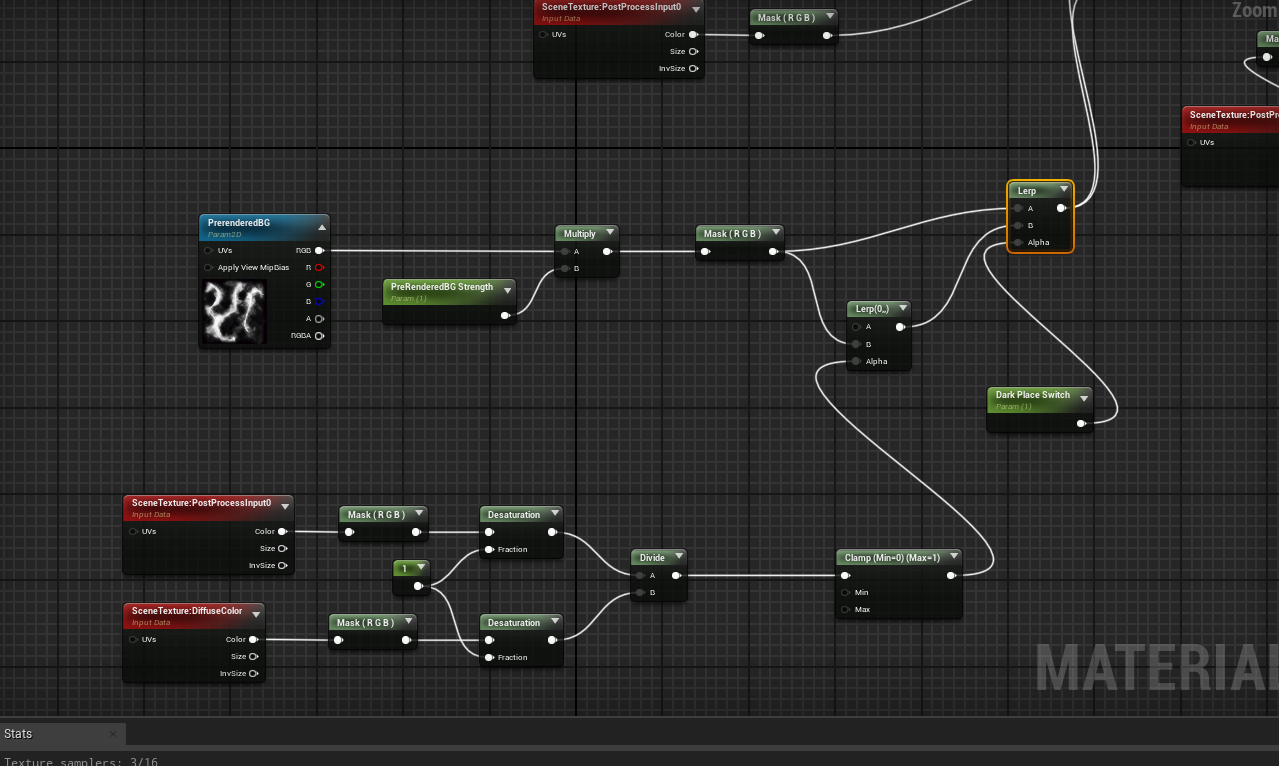Image resolution: width=1279 pixels, height=766 pixels.
Task: Click the green G output pin on PrerenderedBG
Action: pyautogui.click(x=320, y=284)
